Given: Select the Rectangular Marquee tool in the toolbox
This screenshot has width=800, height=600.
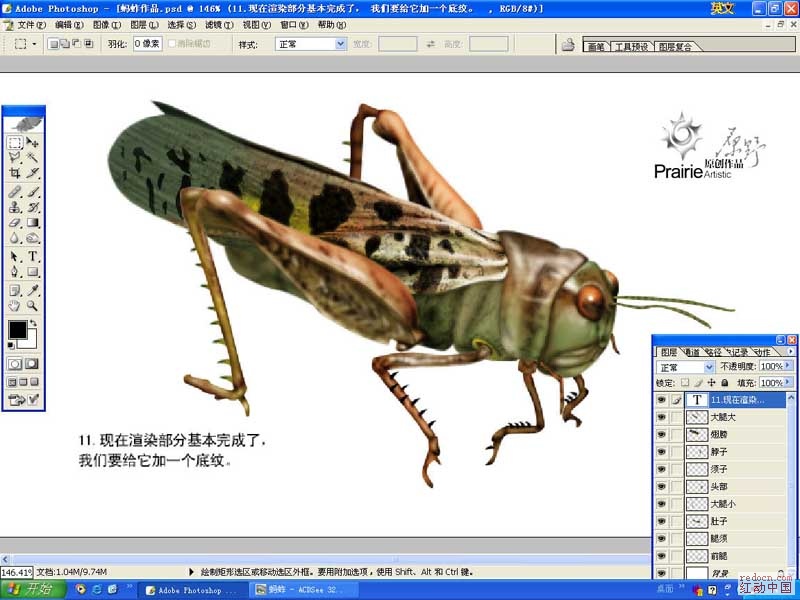Looking at the screenshot, I should click(x=15, y=143).
